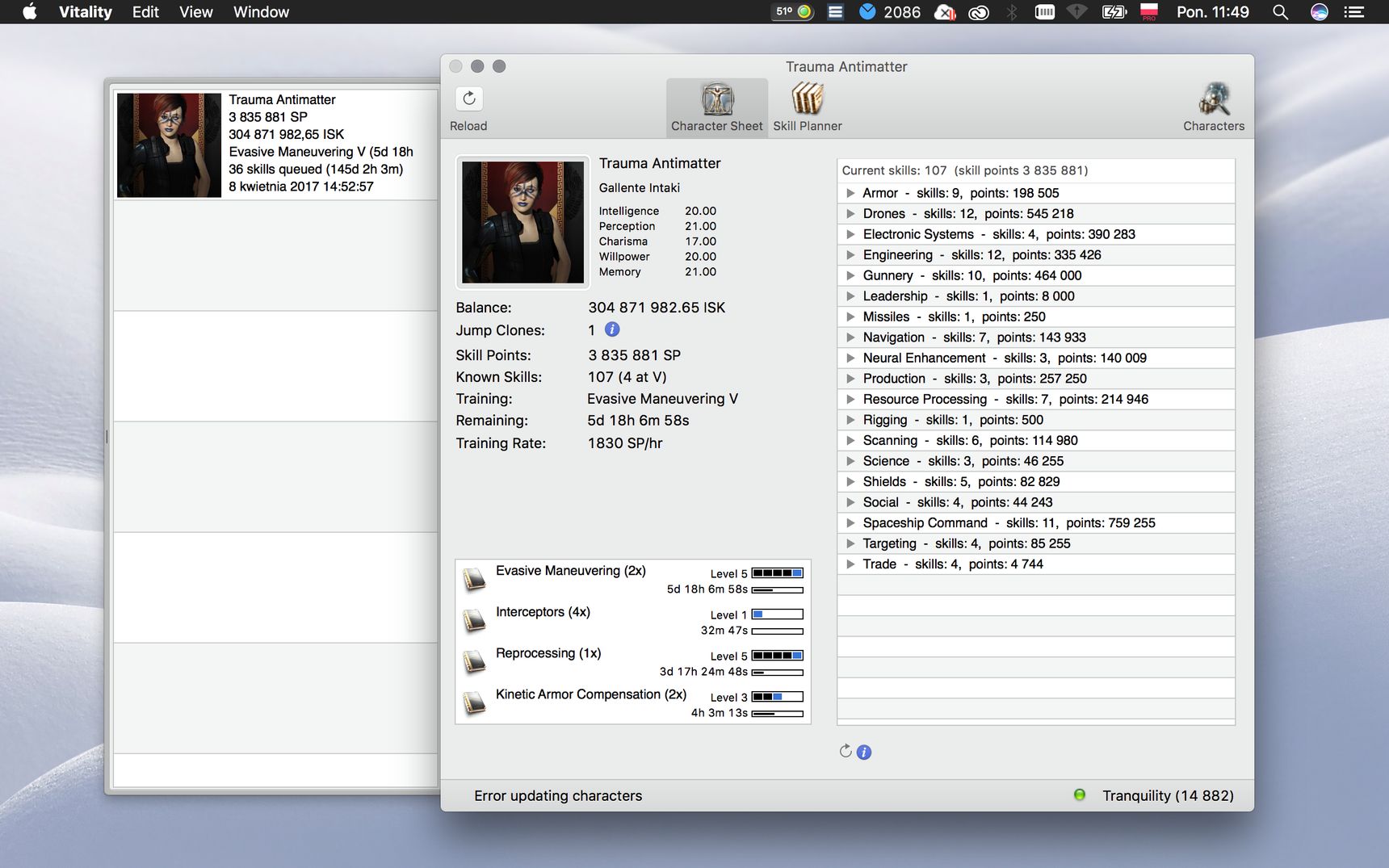Click the Evasive Maneuvering level 5 progress bar
The image size is (1389, 868).
(778, 573)
